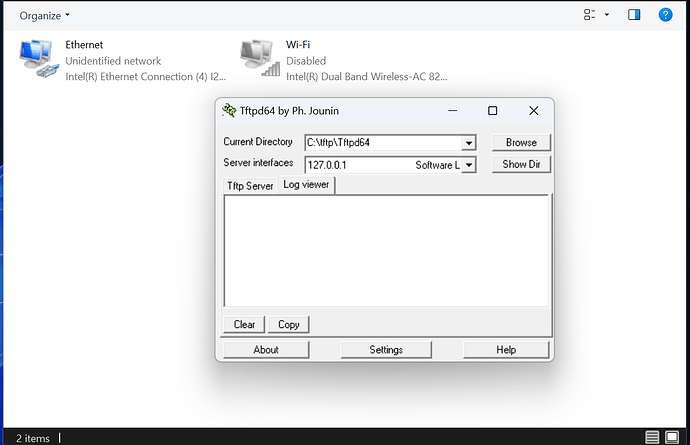Screen dimensions: 690x445
Task: Maximize the Tftpd64 window
Action: pos(492,110)
